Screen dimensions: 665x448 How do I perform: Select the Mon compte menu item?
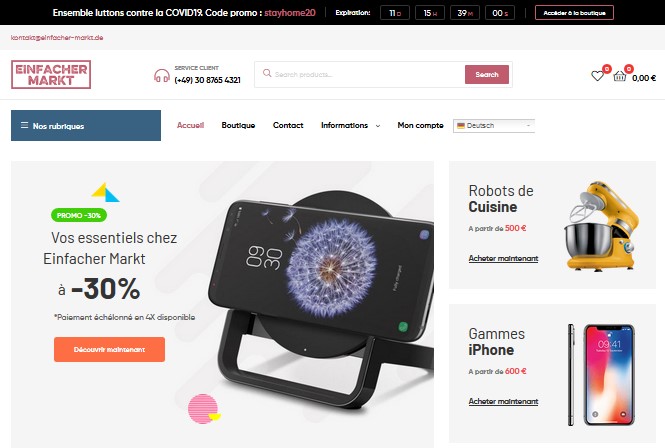coord(420,125)
